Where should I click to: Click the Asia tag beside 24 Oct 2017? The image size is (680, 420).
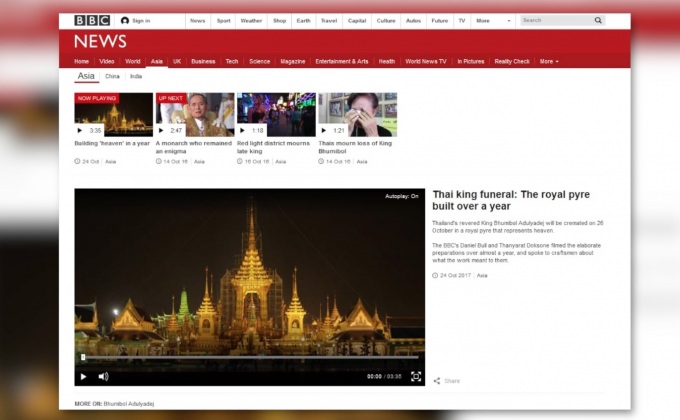pos(482,276)
